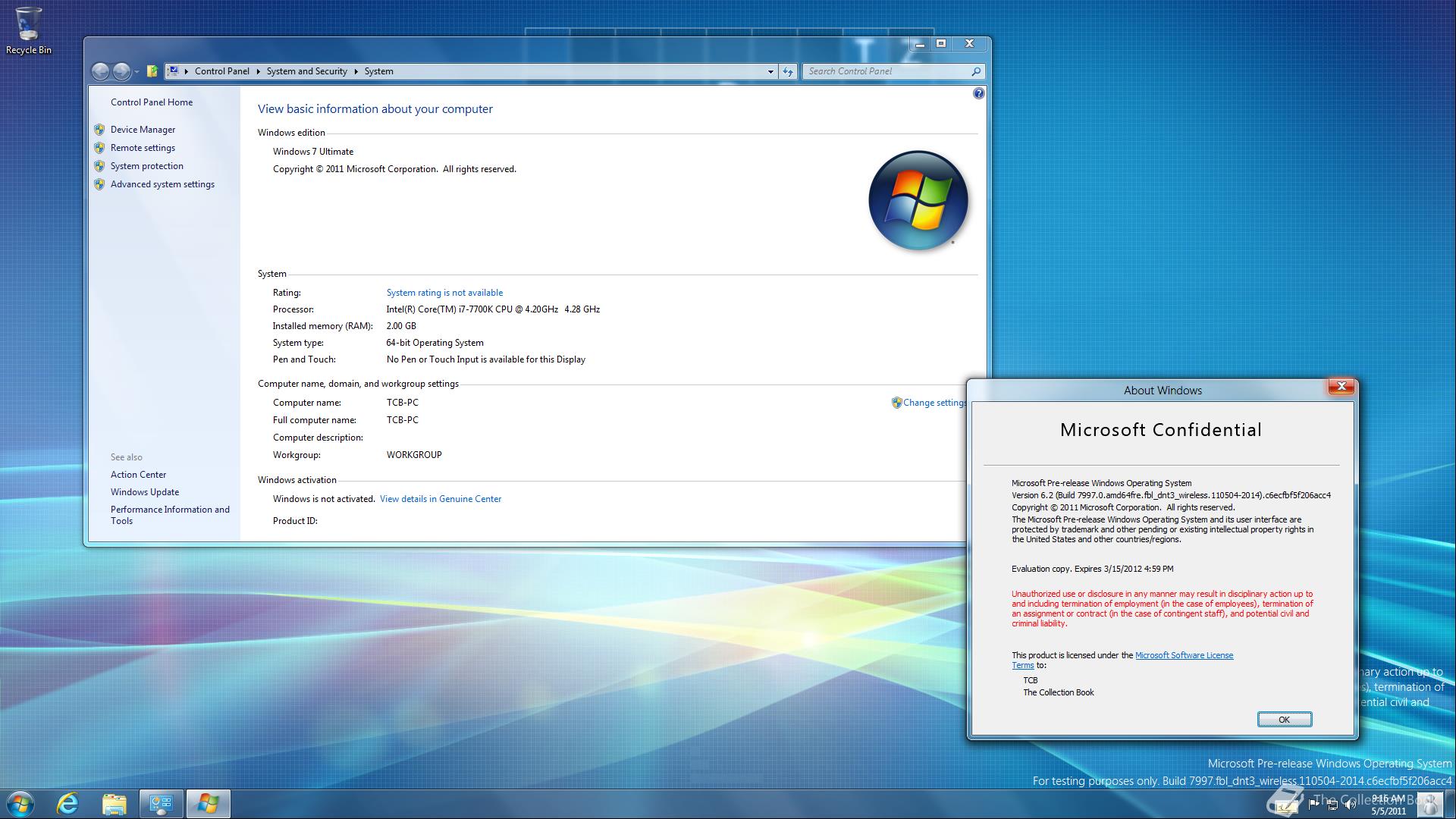Click the computer icon in the breadcrumb
The image size is (1456, 819).
pos(174,71)
